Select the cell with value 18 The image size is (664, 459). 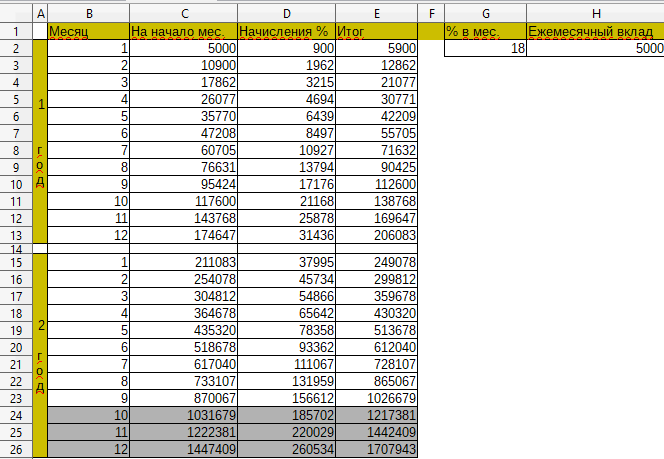click(486, 48)
